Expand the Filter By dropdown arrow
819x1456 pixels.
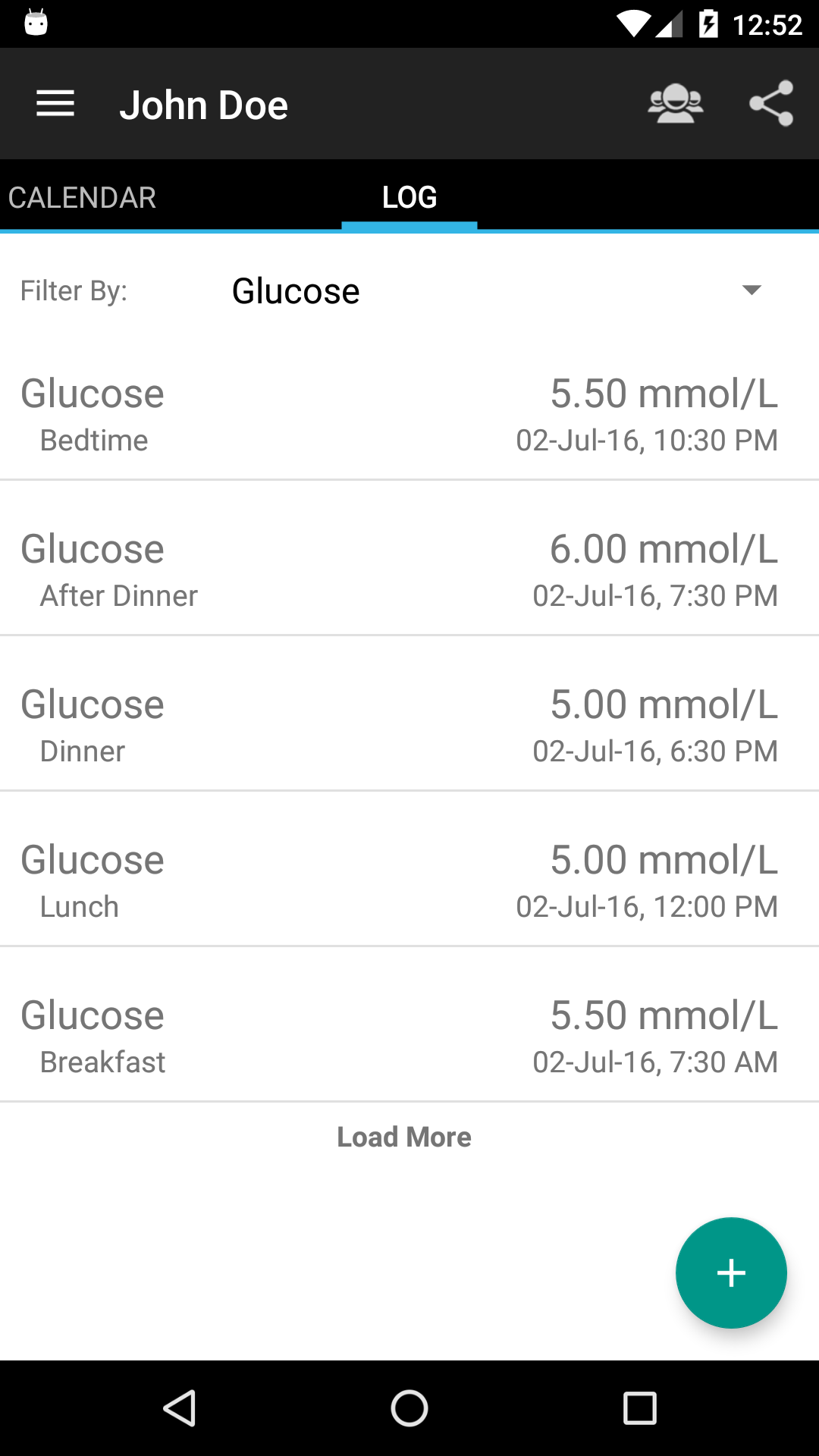pyautogui.click(x=751, y=290)
